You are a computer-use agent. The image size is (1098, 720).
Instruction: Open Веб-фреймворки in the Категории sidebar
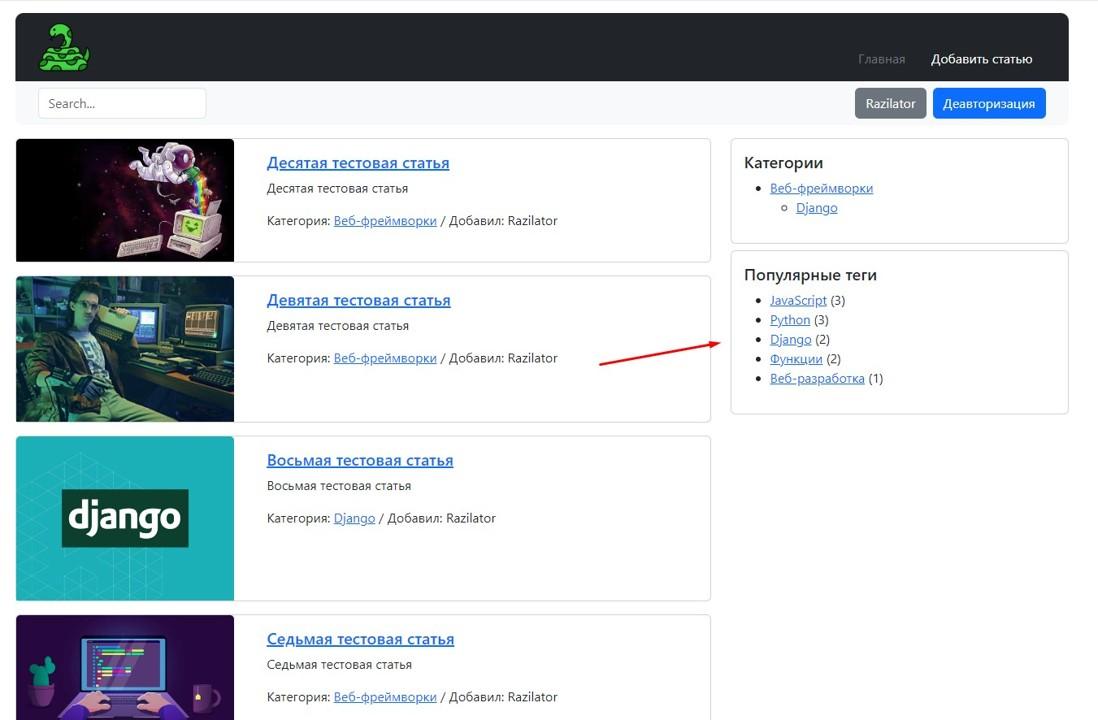[x=821, y=188]
